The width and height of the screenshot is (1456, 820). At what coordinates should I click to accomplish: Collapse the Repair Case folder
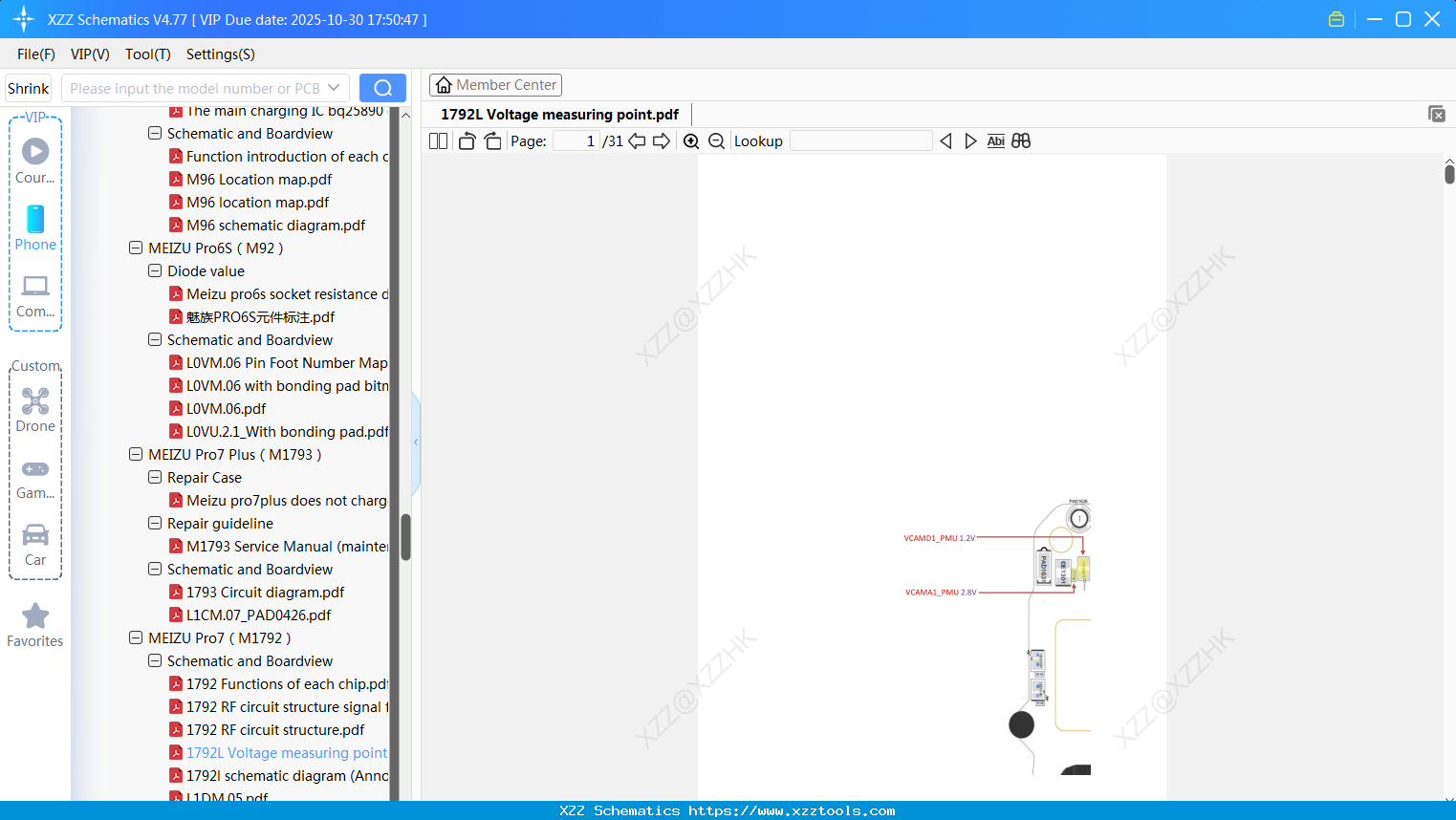coord(155,478)
